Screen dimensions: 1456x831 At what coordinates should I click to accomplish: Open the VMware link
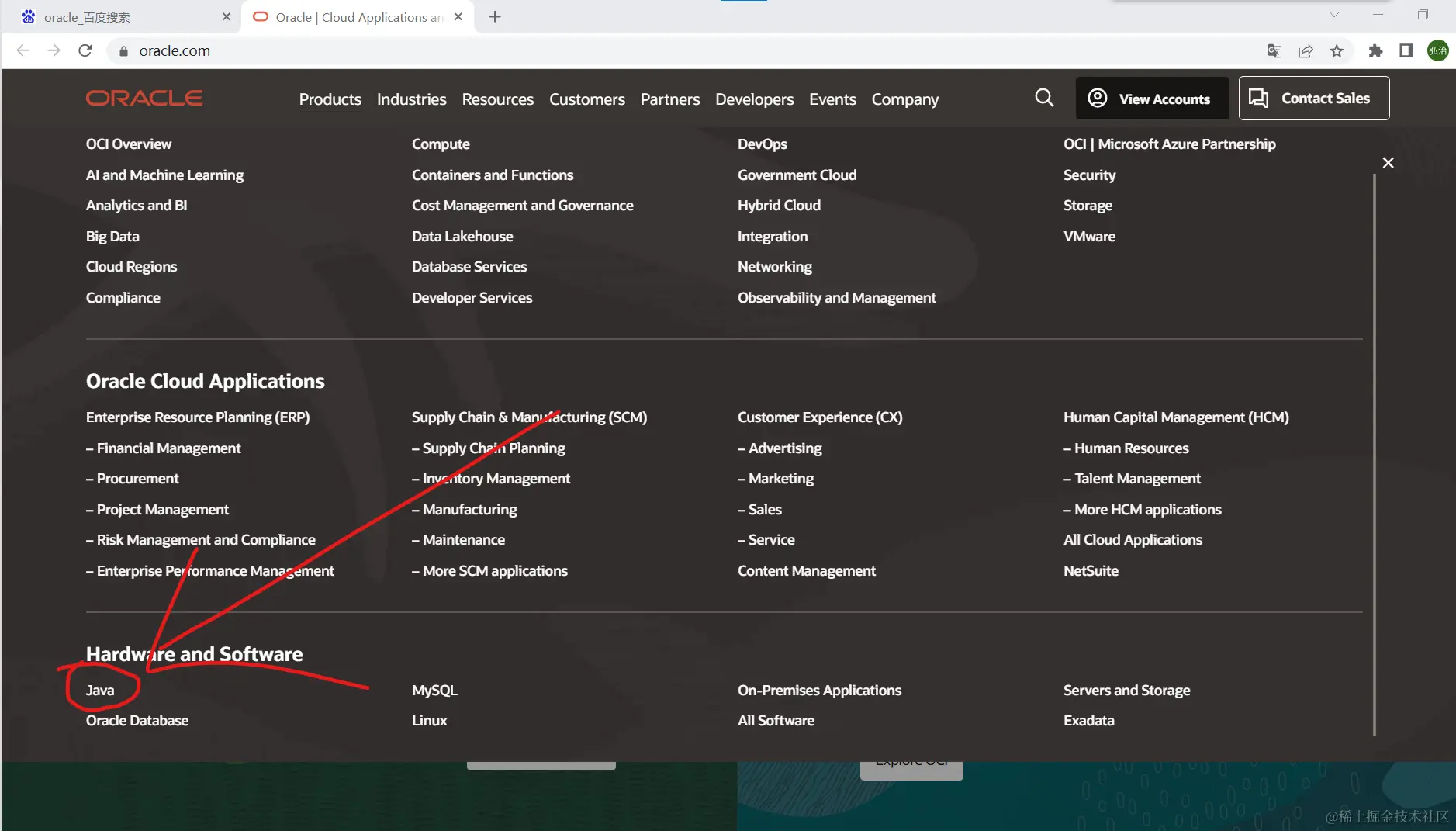click(x=1089, y=236)
